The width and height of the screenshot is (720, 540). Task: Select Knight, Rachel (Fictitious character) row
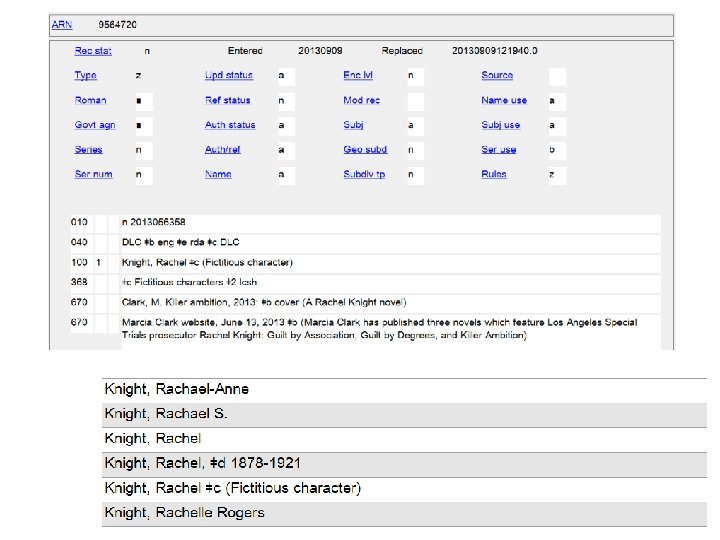coord(232,488)
